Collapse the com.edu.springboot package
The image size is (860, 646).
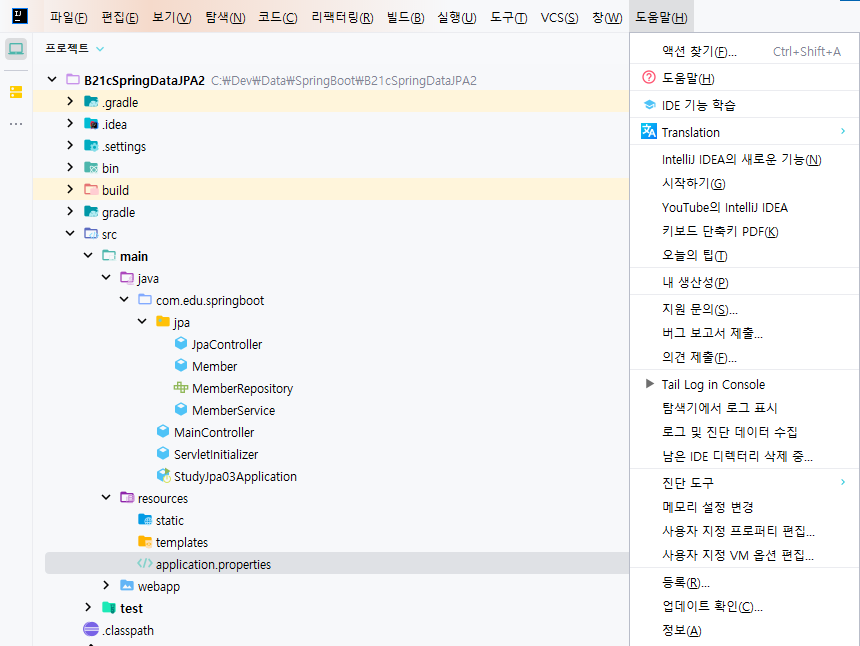tap(125, 299)
